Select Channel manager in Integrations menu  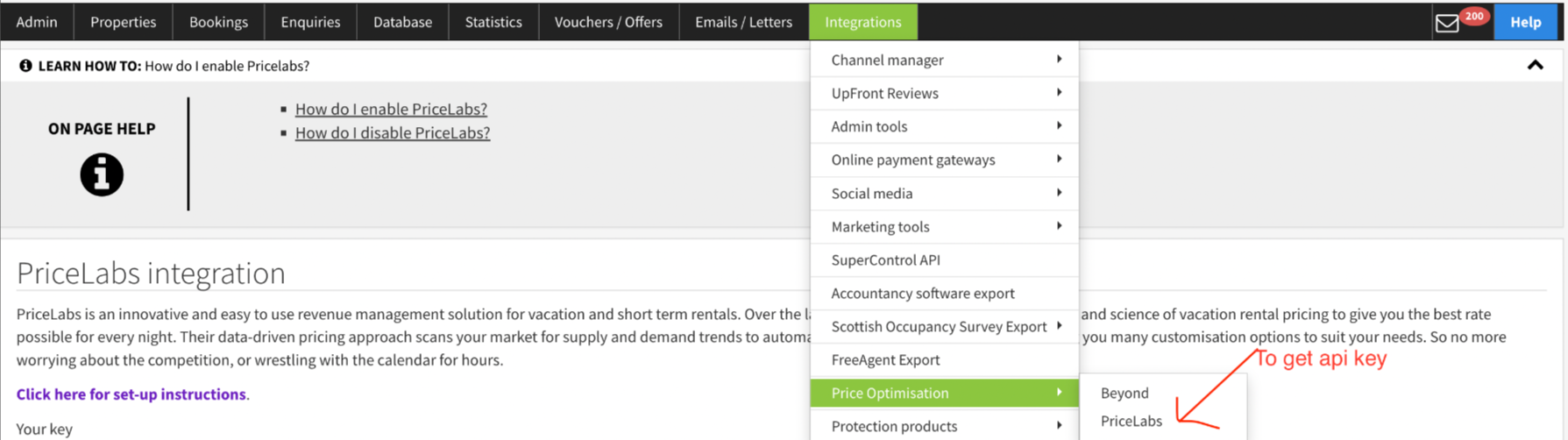[x=944, y=60]
